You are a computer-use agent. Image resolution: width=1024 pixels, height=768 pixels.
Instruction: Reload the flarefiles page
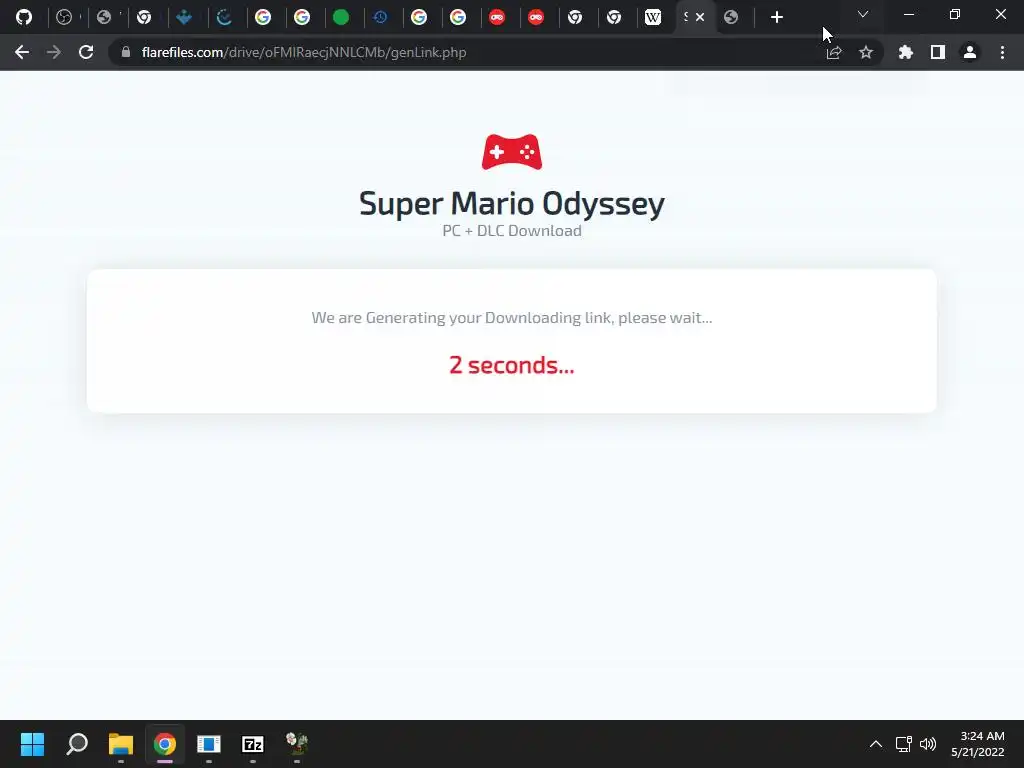[86, 52]
